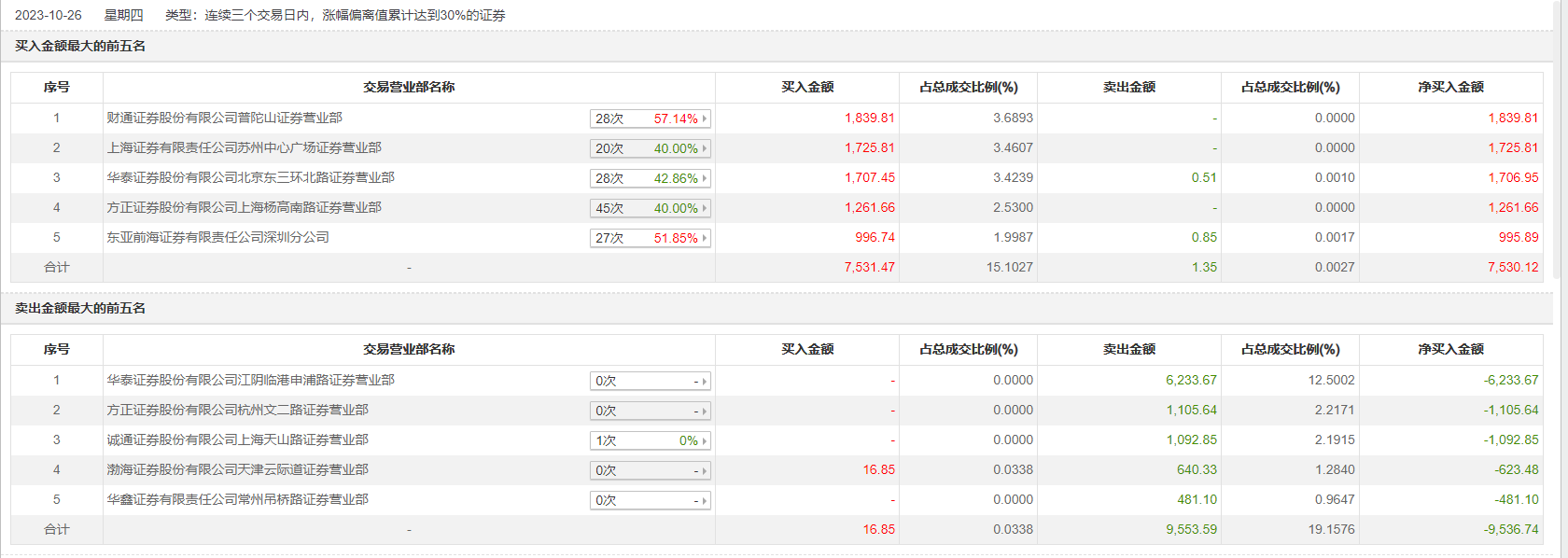Open 上海证券有限责任公司苏州中心广场证券营业部 link
The image size is (1568, 558).
[x=244, y=147]
